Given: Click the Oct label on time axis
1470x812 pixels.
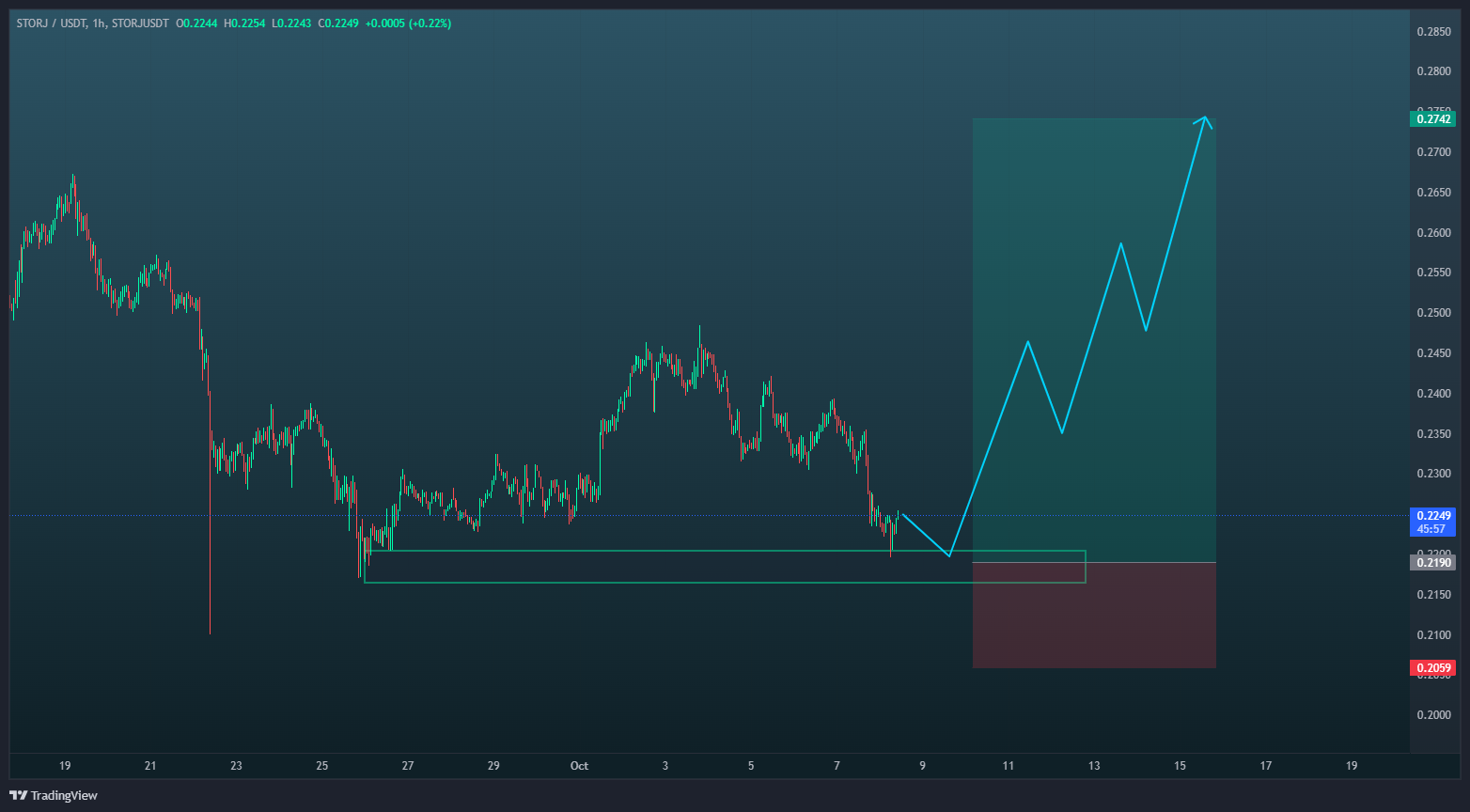Looking at the screenshot, I should 579,766.
